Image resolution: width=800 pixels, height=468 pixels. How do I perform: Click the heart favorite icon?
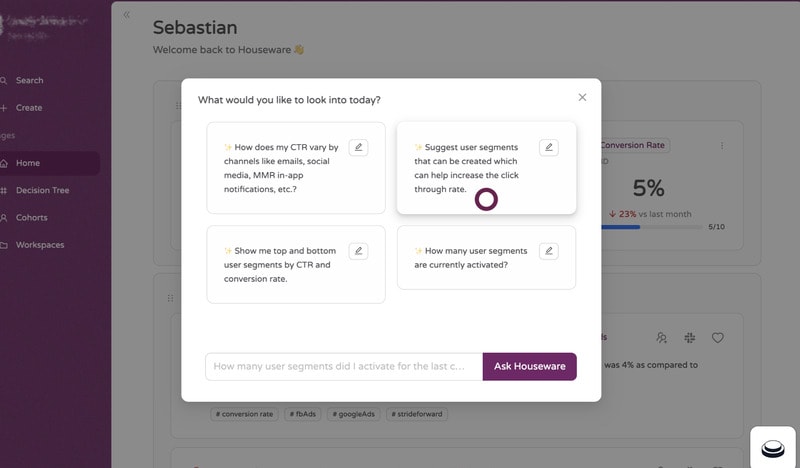tap(717, 338)
